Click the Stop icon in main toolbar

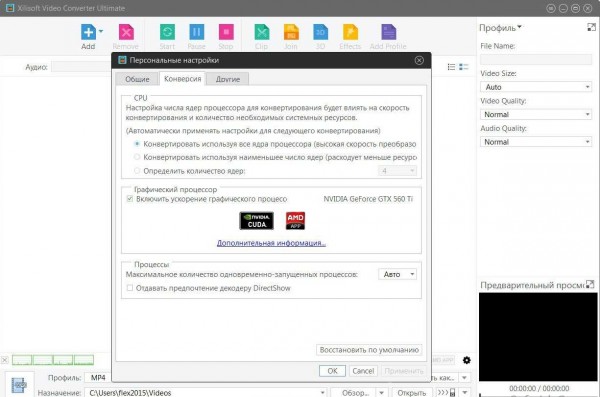pos(226,32)
